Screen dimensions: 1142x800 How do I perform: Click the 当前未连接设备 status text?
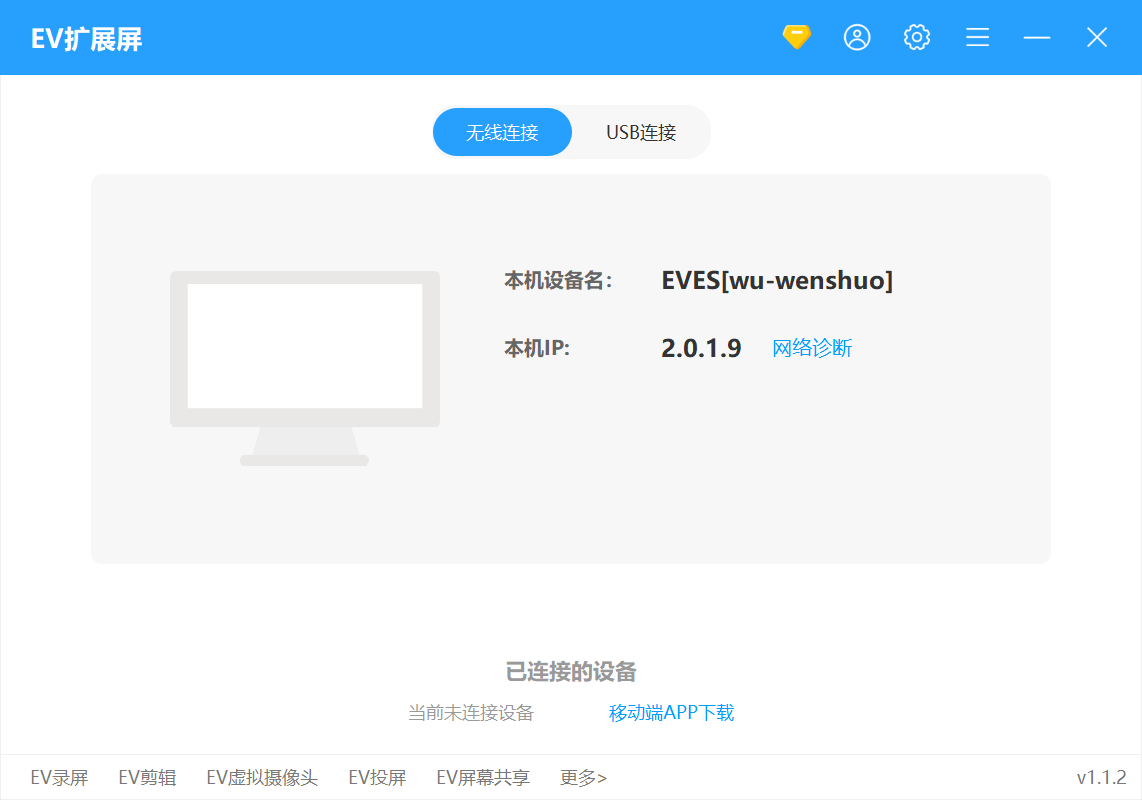[x=470, y=713]
